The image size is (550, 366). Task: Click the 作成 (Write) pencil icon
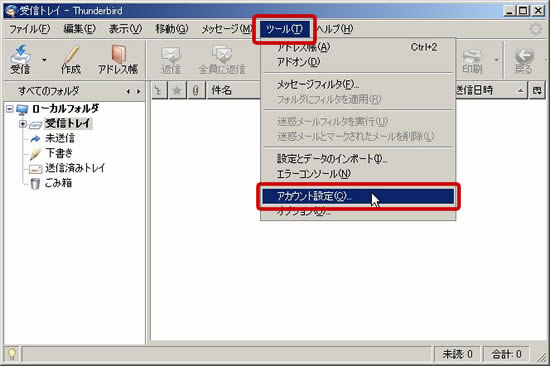click(x=71, y=60)
